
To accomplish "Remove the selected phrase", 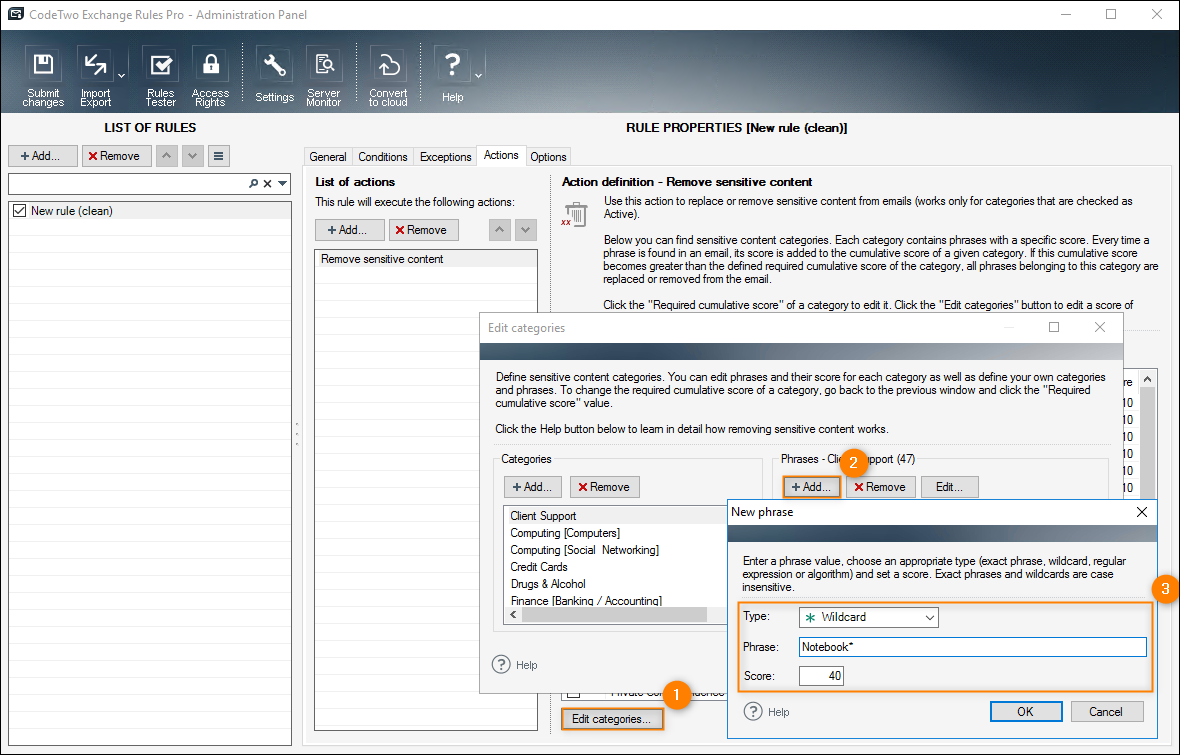I will (x=881, y=487).
